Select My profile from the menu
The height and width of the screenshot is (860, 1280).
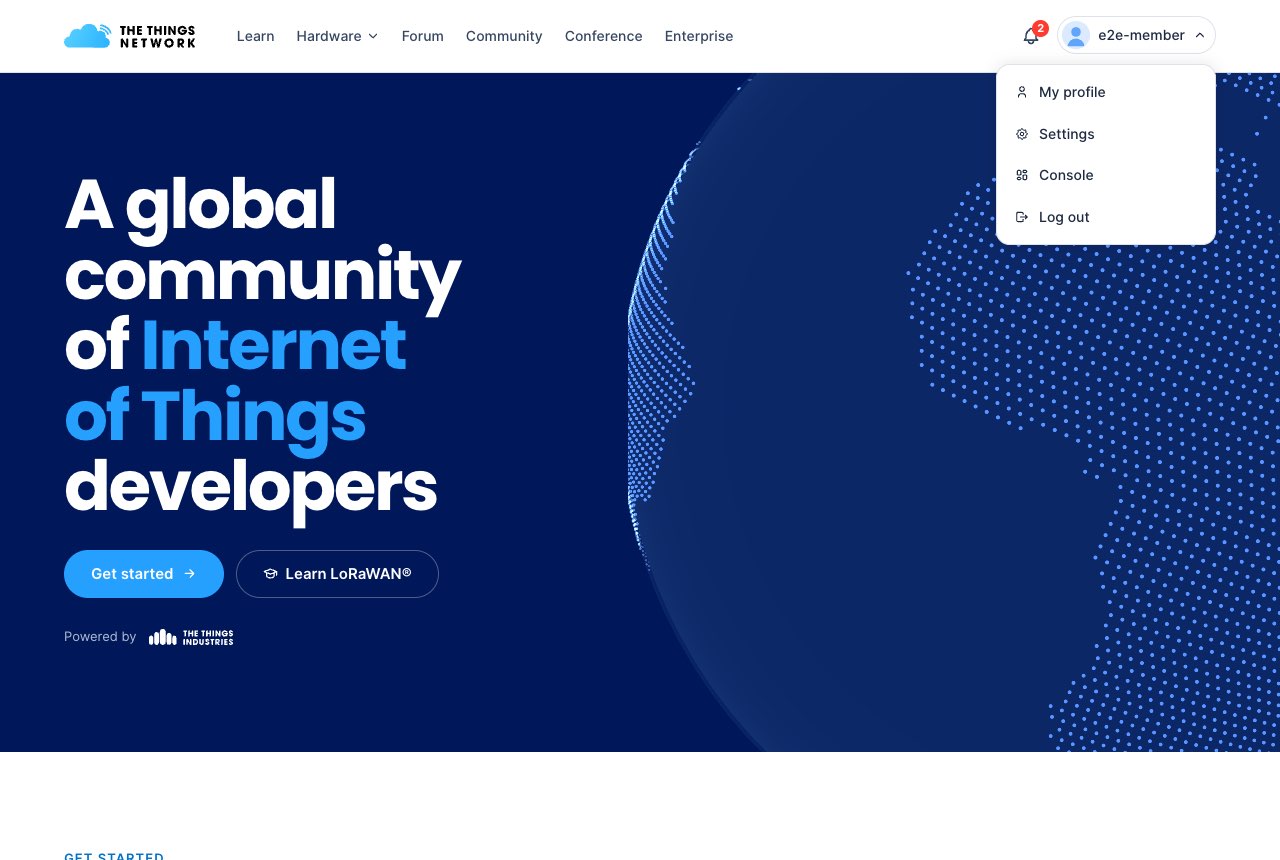click(1106, 92)
